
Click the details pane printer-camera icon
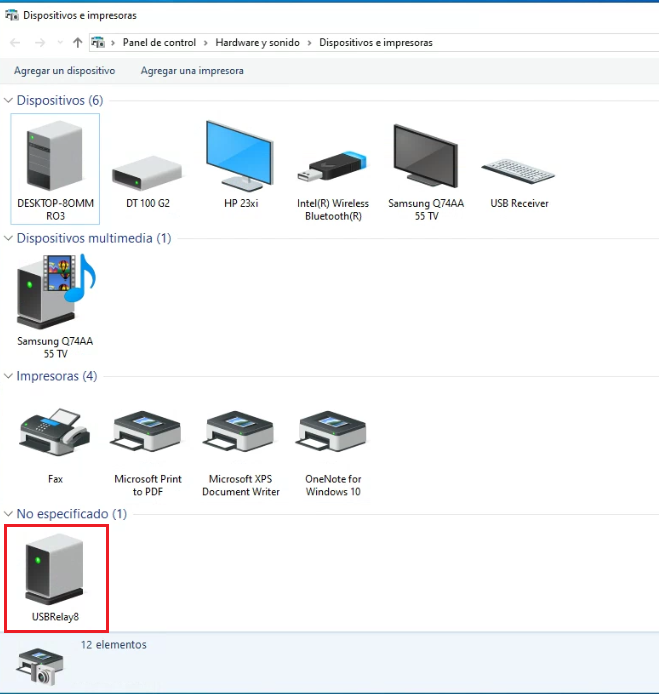40,667
